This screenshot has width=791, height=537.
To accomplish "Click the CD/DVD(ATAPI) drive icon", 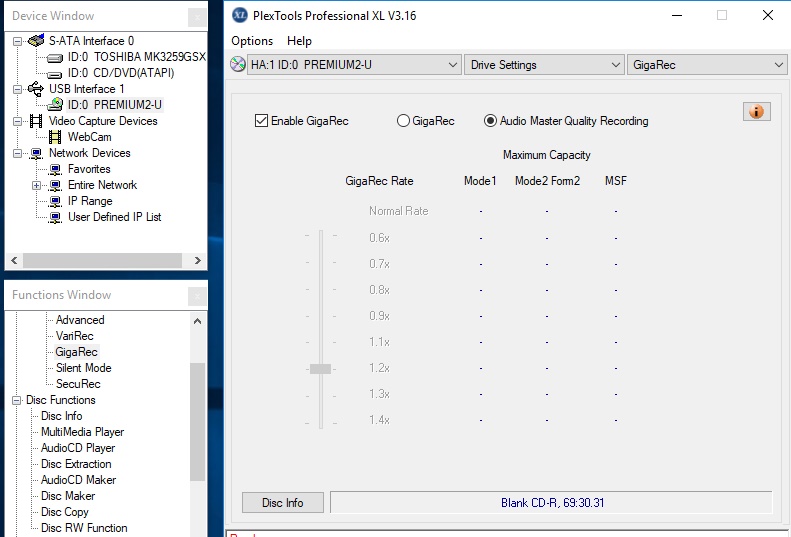I will click(x=55, y=74).
